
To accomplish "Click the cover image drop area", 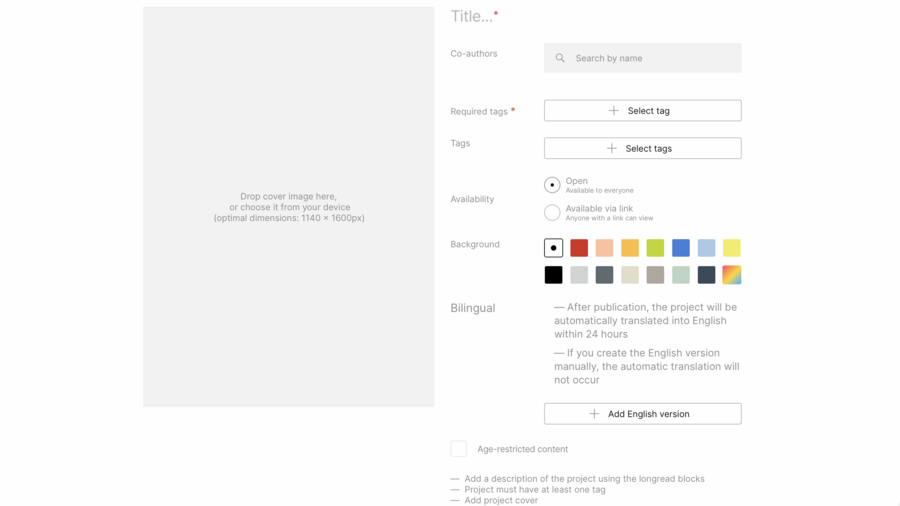I will pos(289,207).
